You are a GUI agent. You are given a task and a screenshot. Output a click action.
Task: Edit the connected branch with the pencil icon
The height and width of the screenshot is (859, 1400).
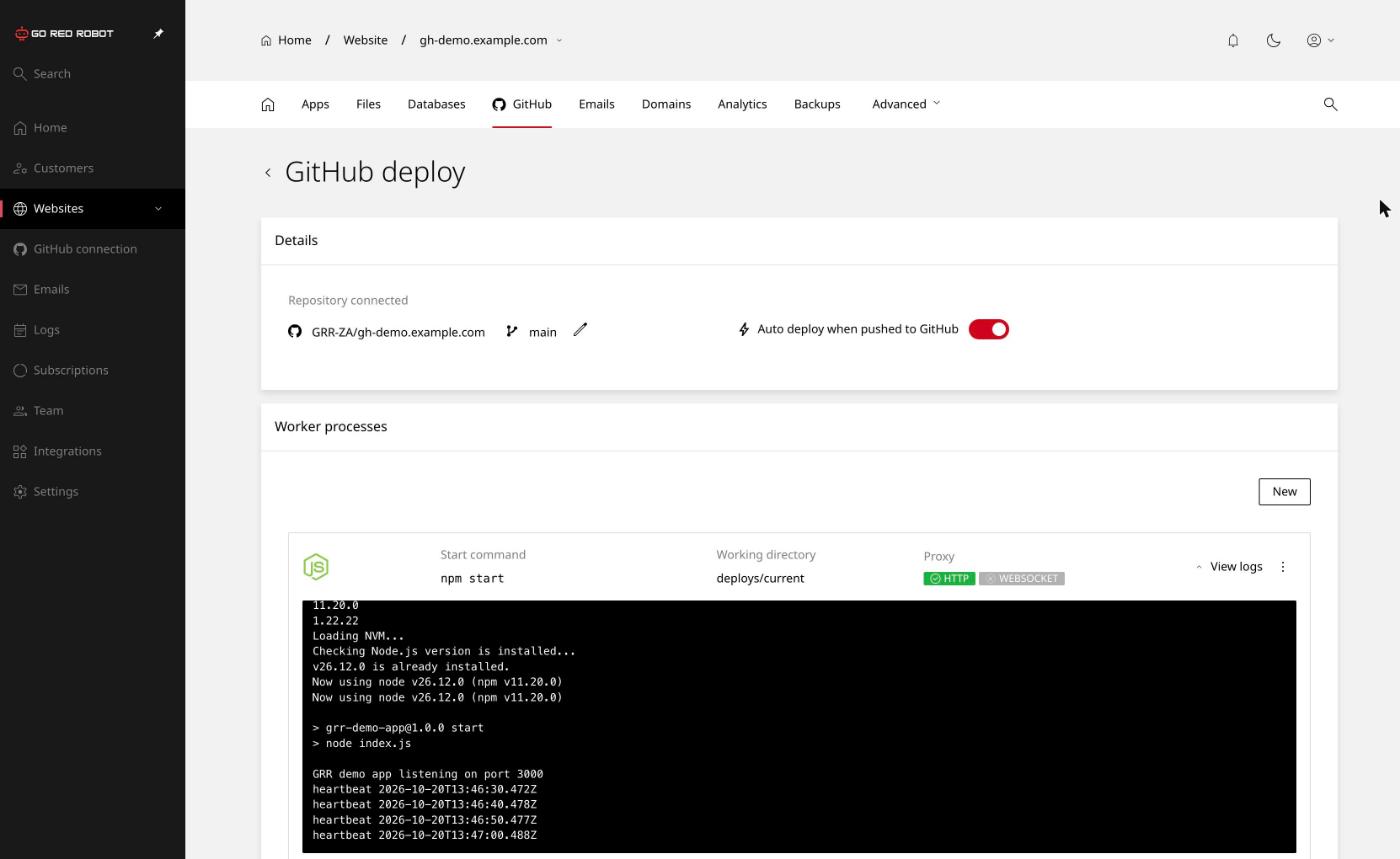click(580, 330)
